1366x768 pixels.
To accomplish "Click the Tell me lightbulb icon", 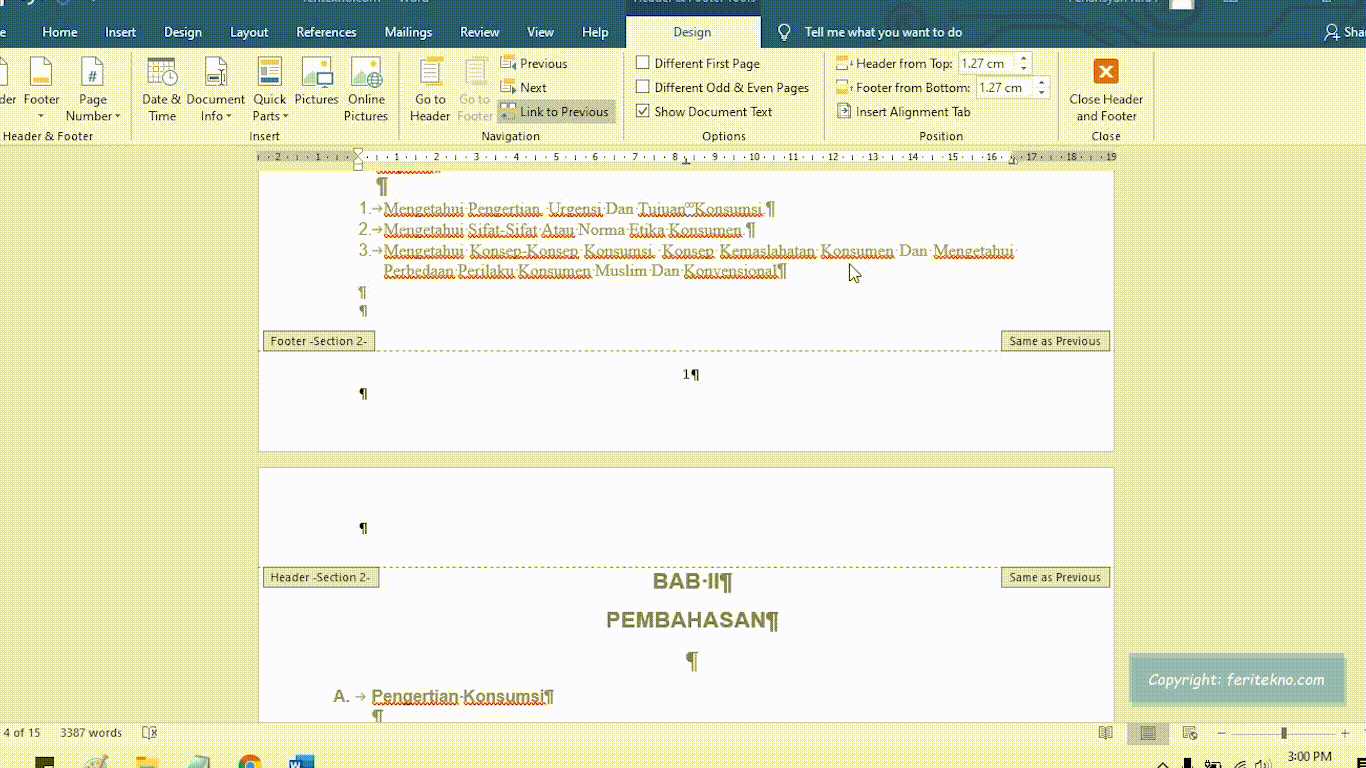I will [785, 32].
